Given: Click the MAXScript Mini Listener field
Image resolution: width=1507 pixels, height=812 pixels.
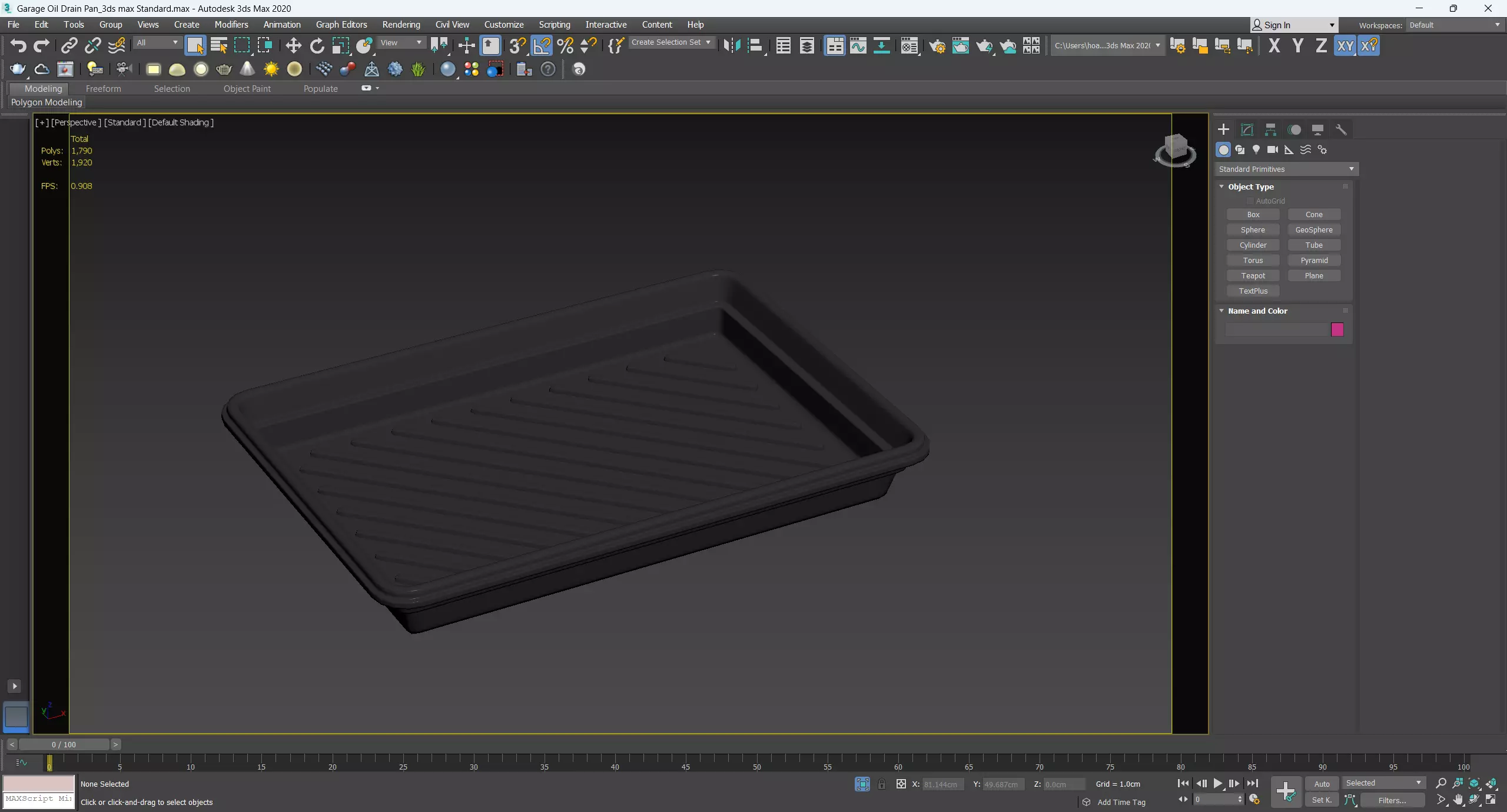Looking at the screenshot, I should click(39, 800).
